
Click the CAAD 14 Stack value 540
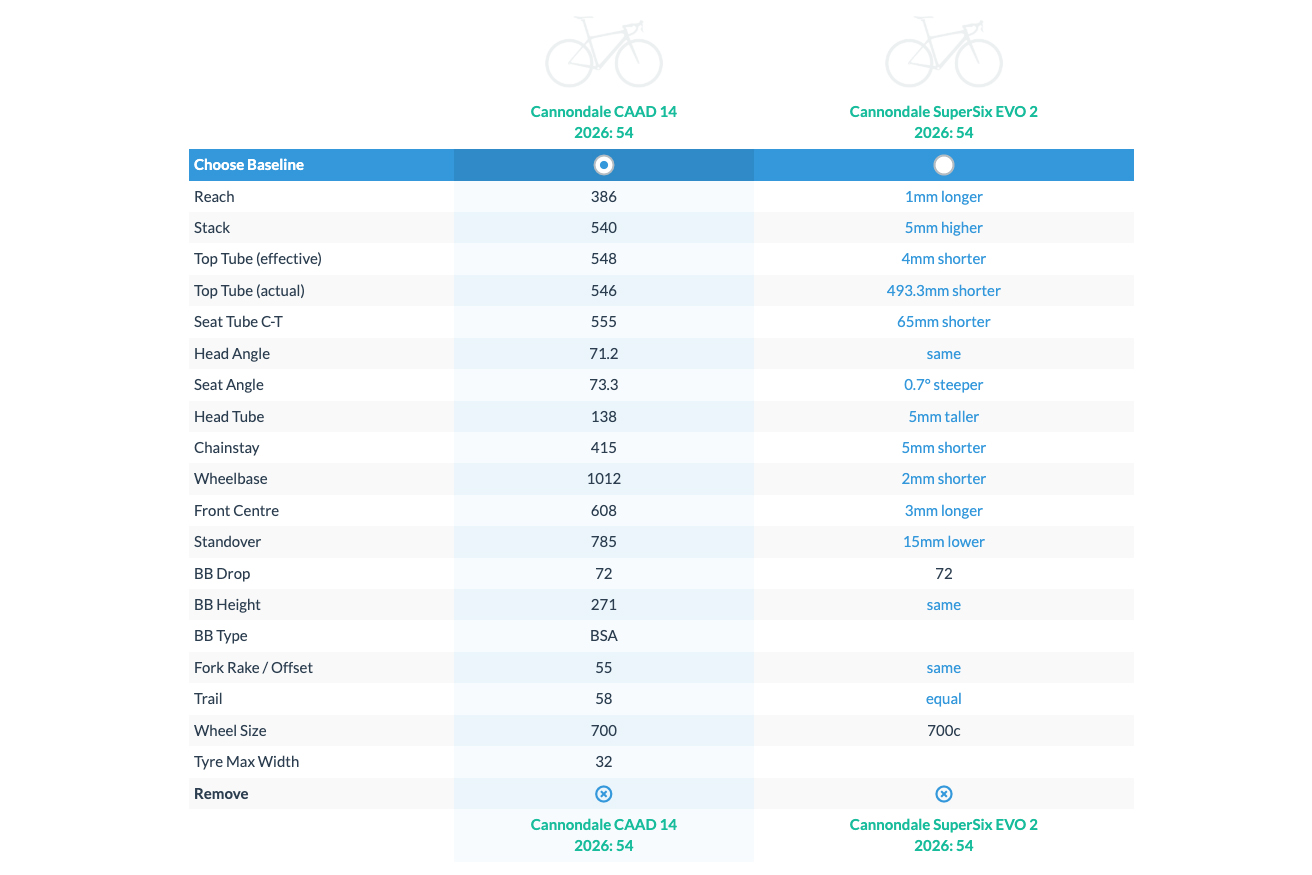click(604, 228)
